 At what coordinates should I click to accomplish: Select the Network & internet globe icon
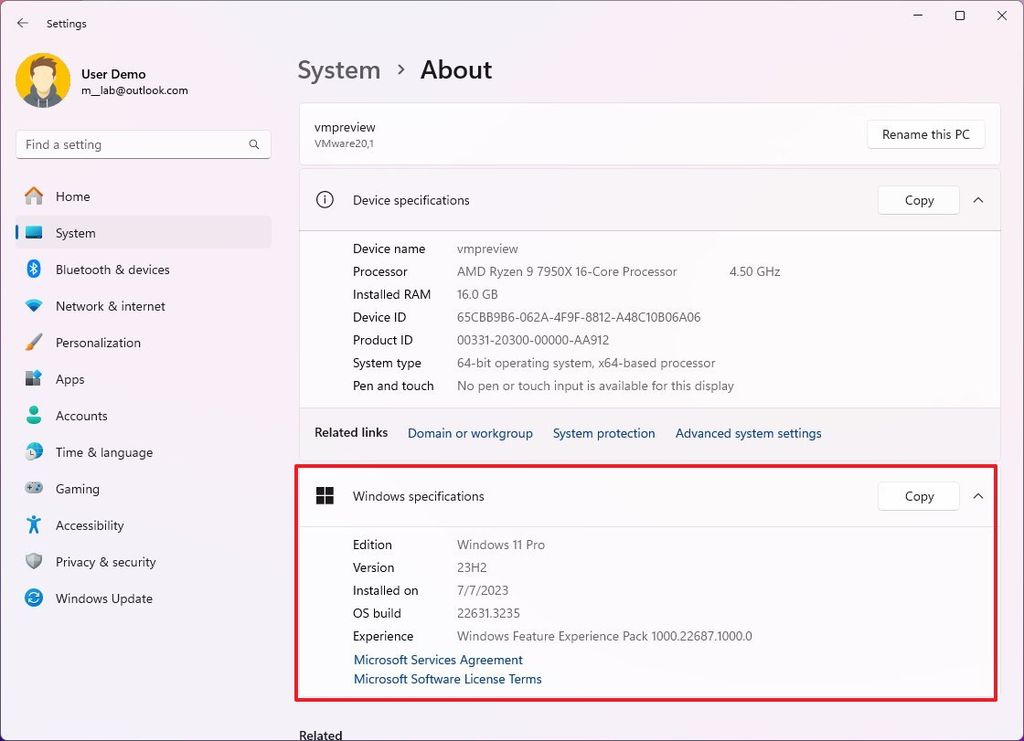(x=32, y=306)
